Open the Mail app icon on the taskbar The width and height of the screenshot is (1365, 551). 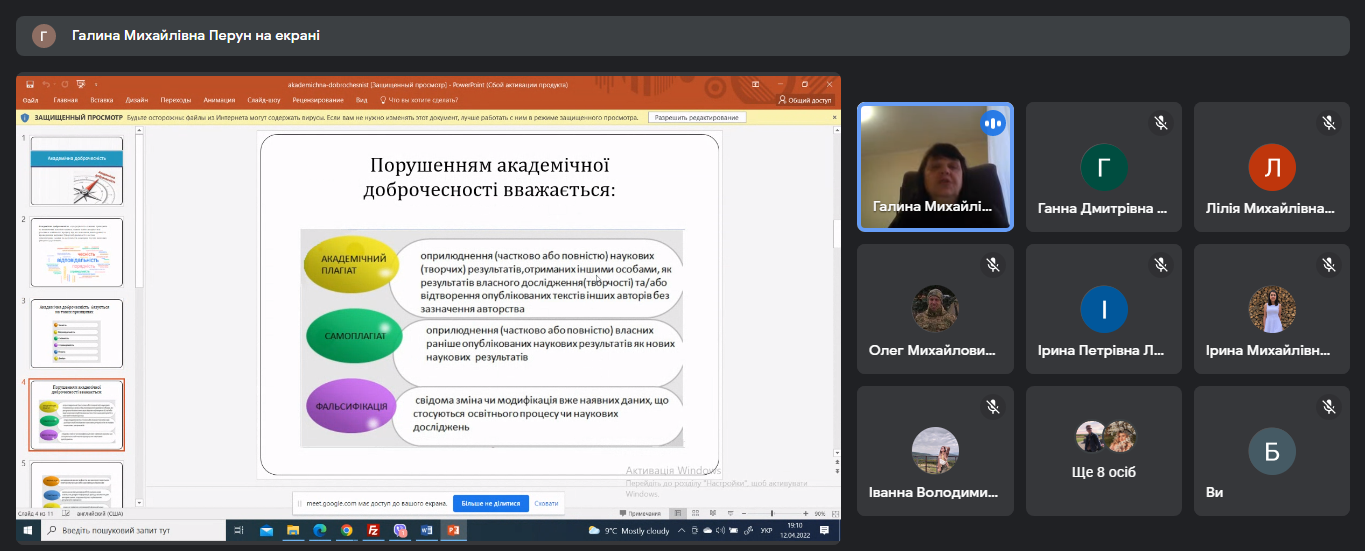266,530
